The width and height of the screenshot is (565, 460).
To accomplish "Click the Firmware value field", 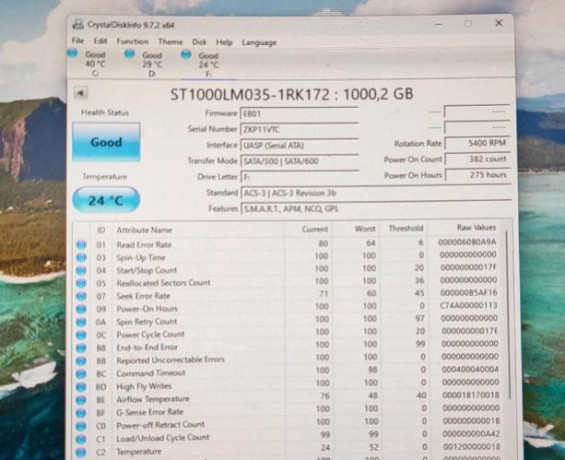I will click(299, 113).
